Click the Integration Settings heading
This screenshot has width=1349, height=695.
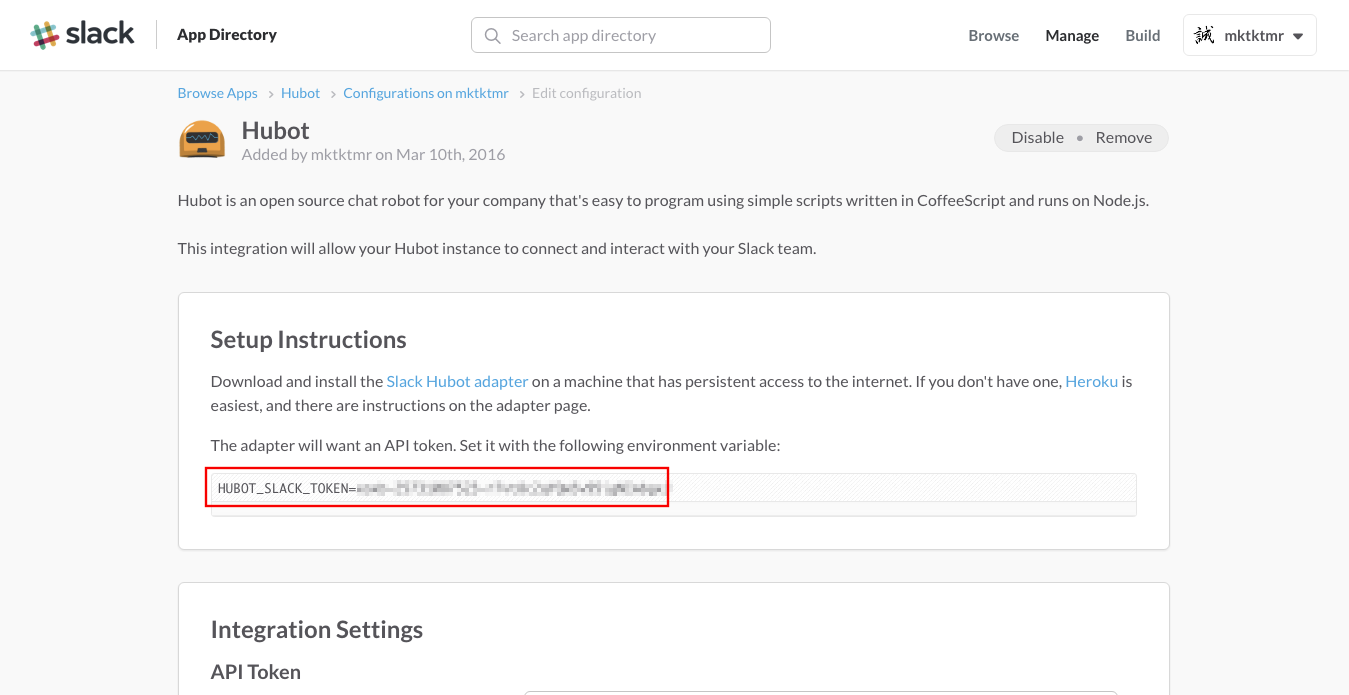tap(317, 630)
